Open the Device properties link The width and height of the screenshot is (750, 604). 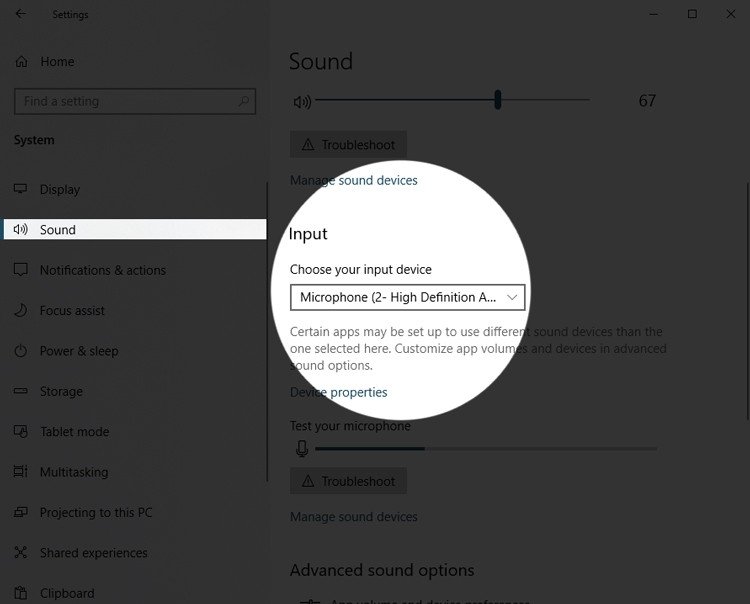339,392
